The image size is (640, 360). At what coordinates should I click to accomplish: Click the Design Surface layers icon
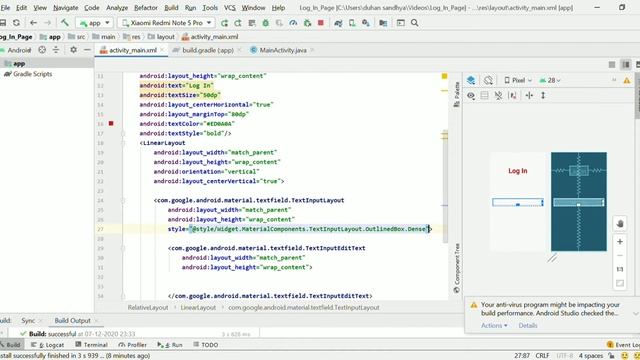pos(471,80)
